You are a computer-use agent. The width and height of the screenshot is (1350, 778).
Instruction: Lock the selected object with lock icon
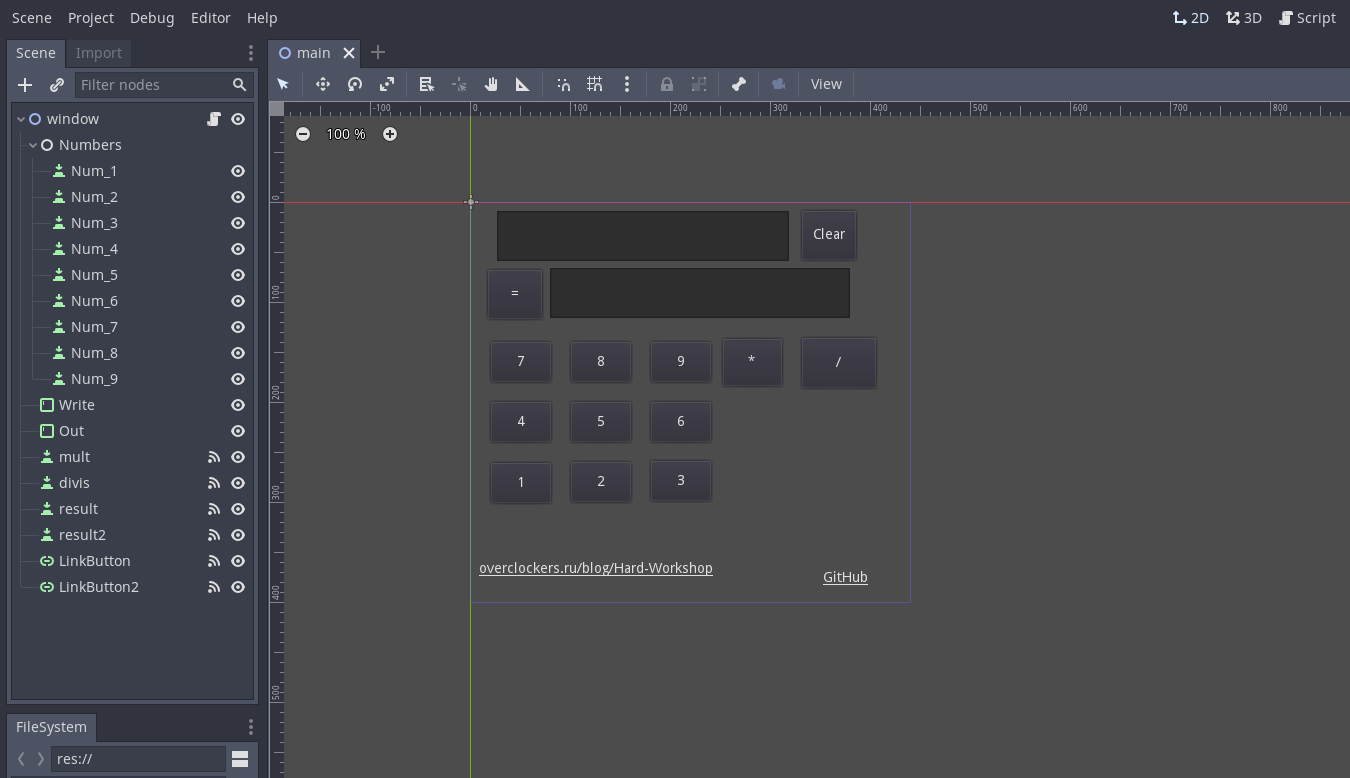(667, 84)
